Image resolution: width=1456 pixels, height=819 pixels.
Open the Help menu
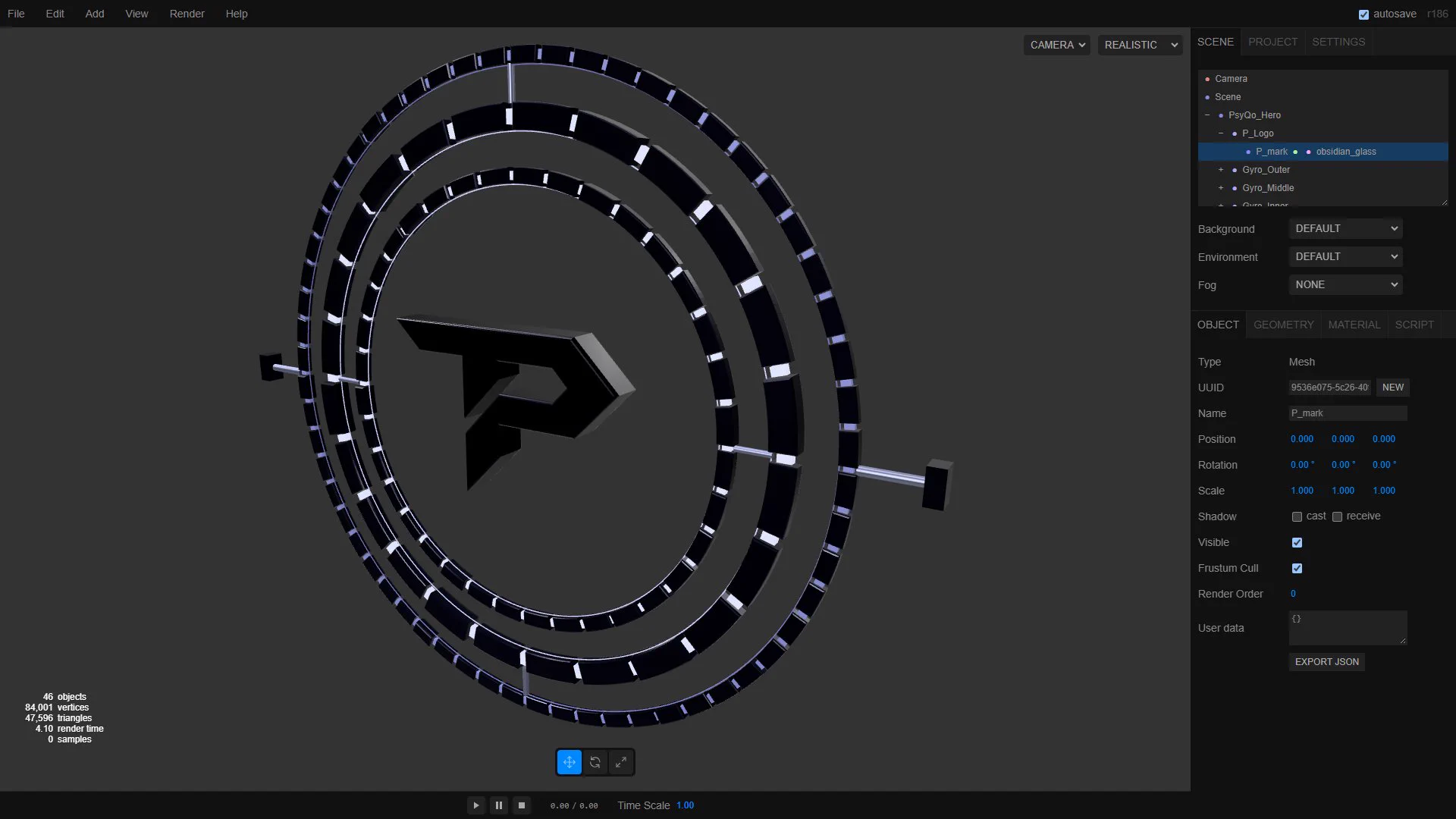[237, 14]
